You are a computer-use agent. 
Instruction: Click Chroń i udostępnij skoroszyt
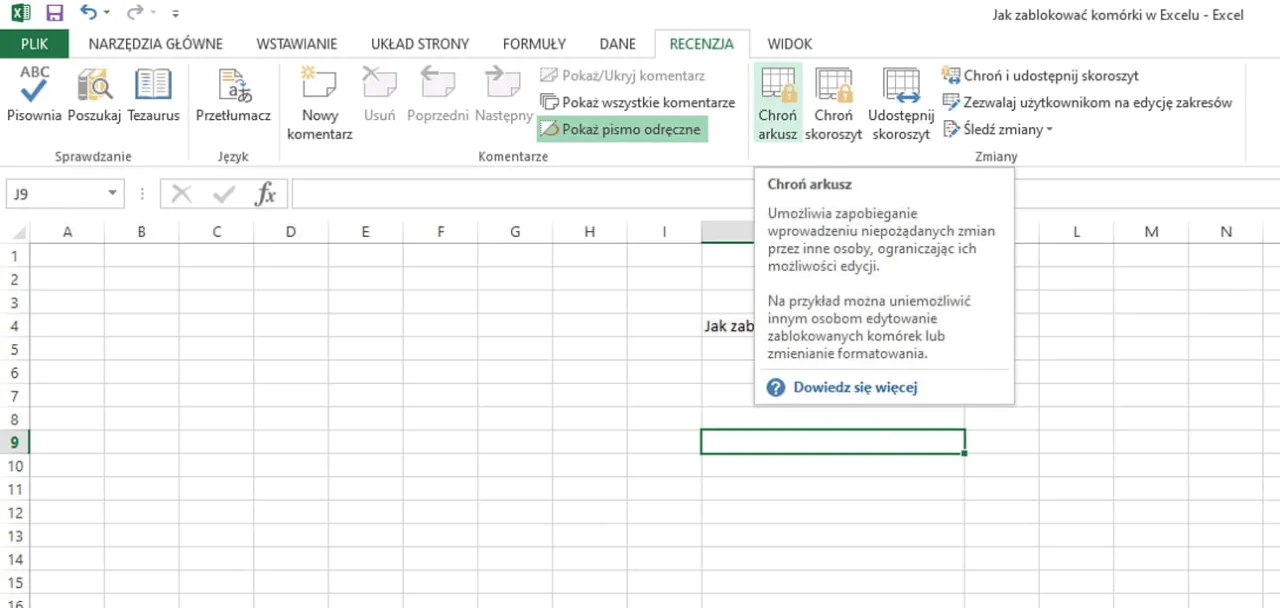[x=1040, y=75]
